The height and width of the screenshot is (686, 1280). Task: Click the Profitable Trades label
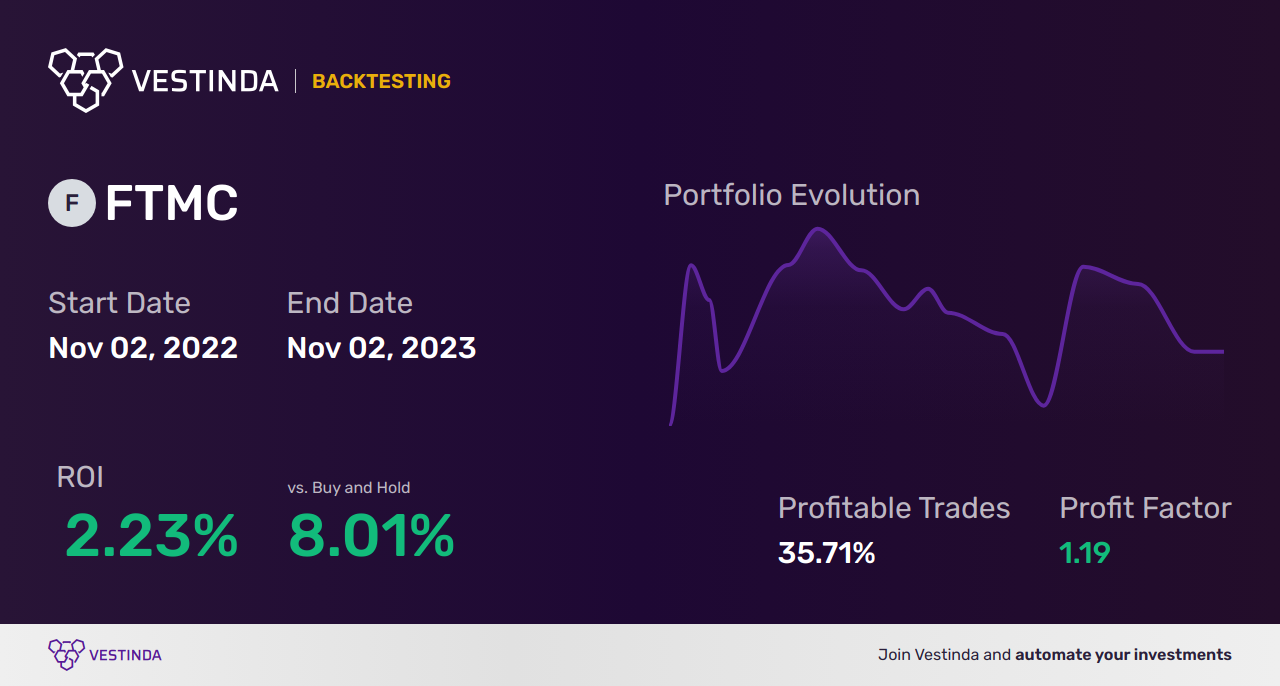893,508
